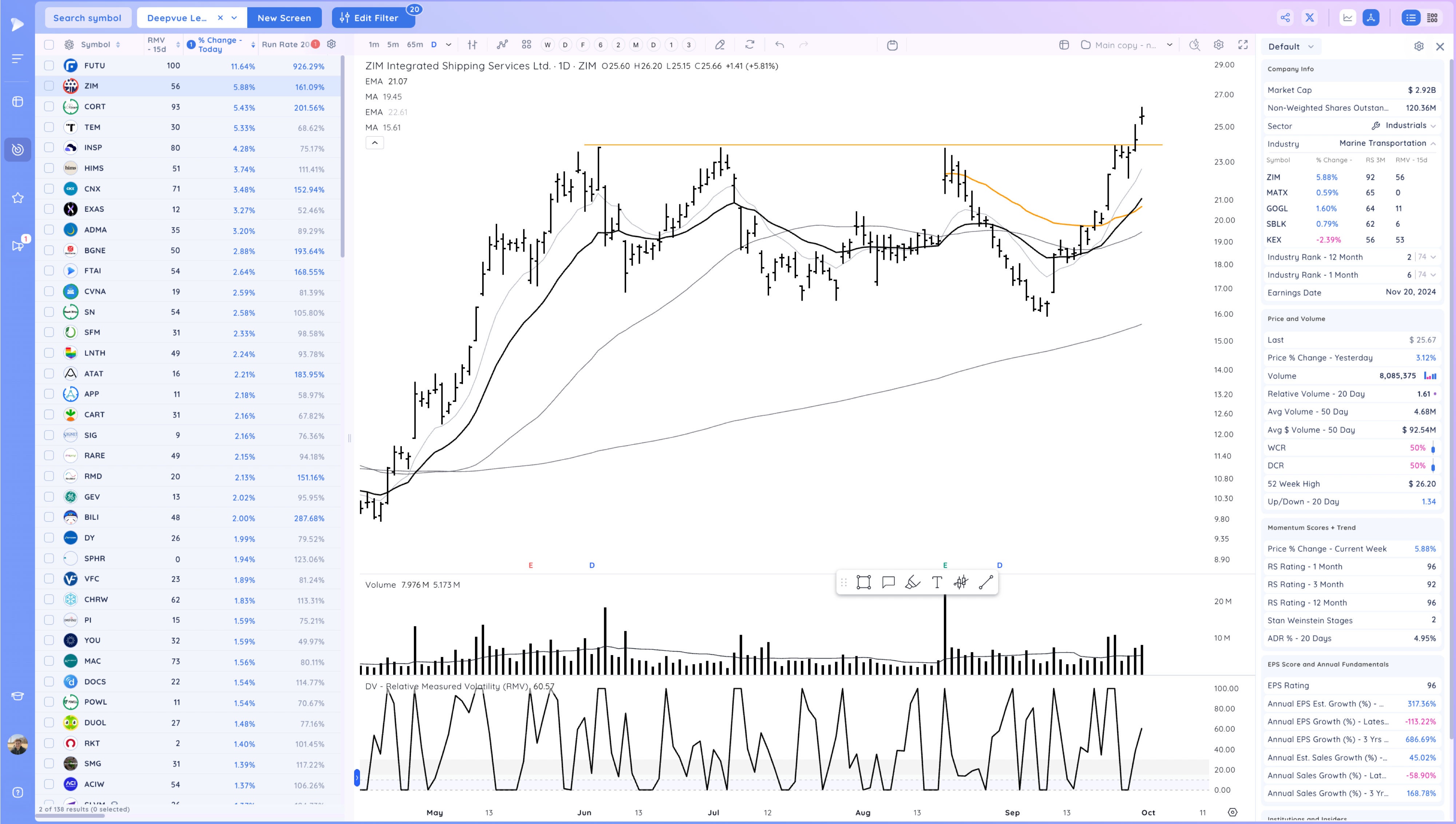Select the F interval circle button
Viewport: 1456px width, 824px height.
tap(583, 45)
